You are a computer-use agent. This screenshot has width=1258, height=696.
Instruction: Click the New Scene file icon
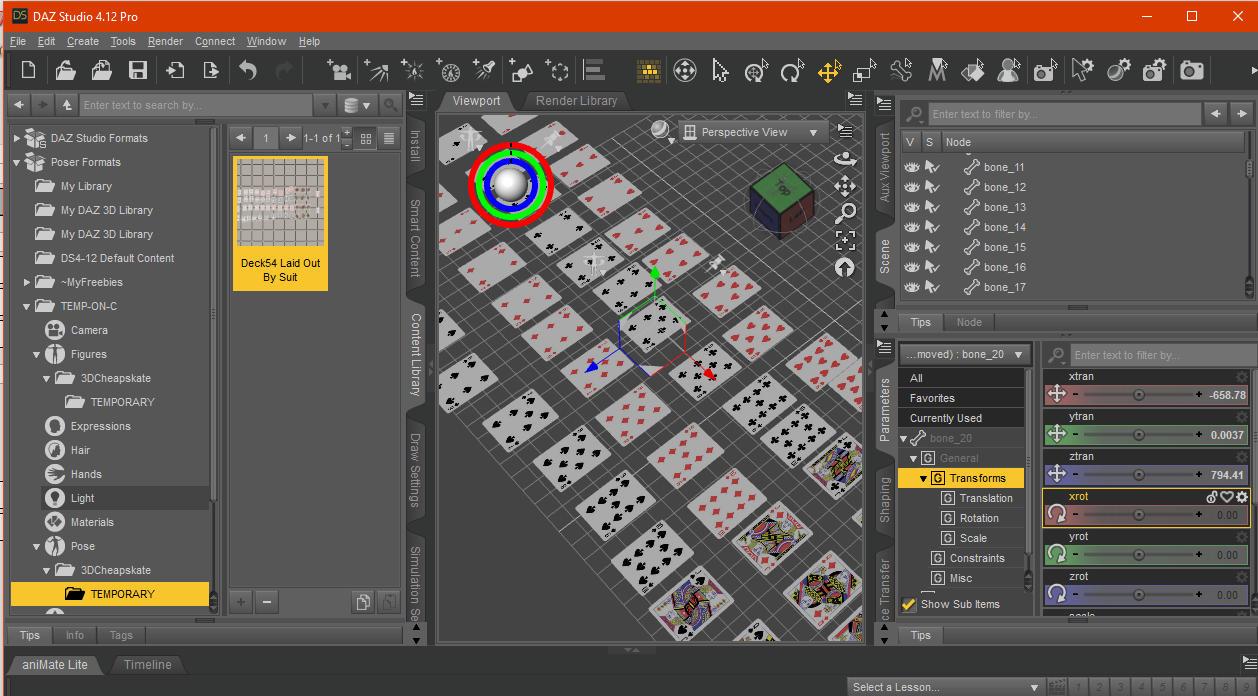coord(28,70)
